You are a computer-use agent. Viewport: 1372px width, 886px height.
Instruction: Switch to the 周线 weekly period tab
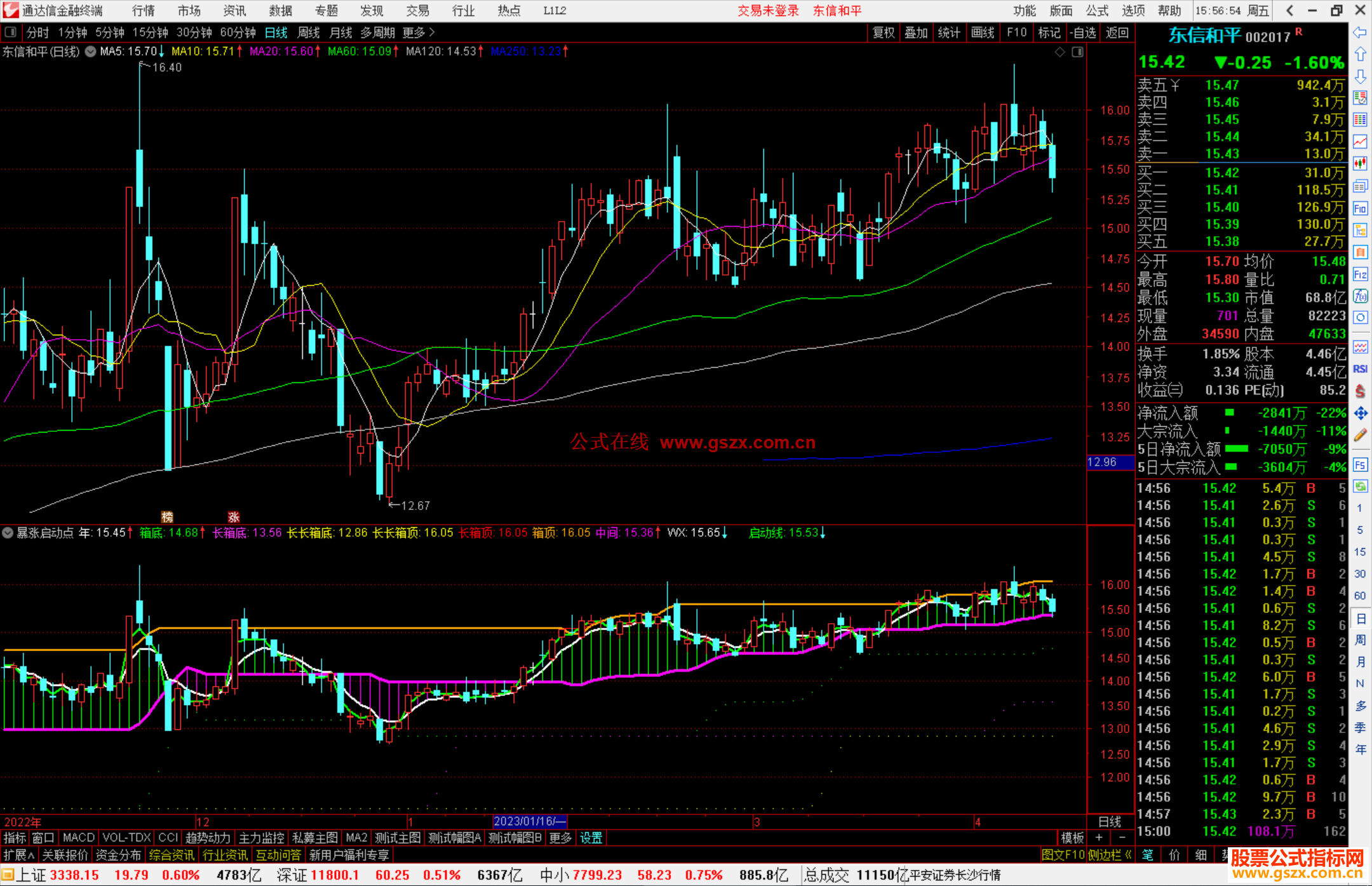309,32
